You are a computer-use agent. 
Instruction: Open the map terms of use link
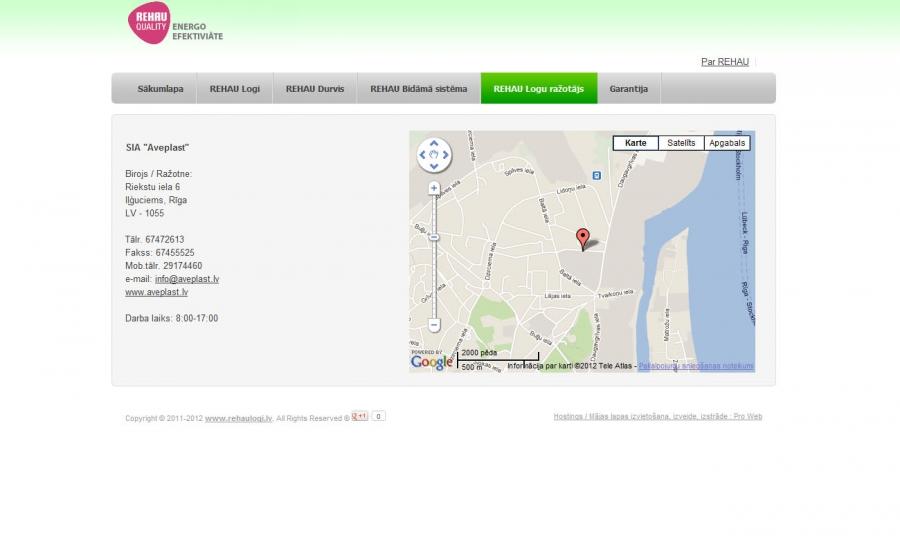tap(696, 366)
